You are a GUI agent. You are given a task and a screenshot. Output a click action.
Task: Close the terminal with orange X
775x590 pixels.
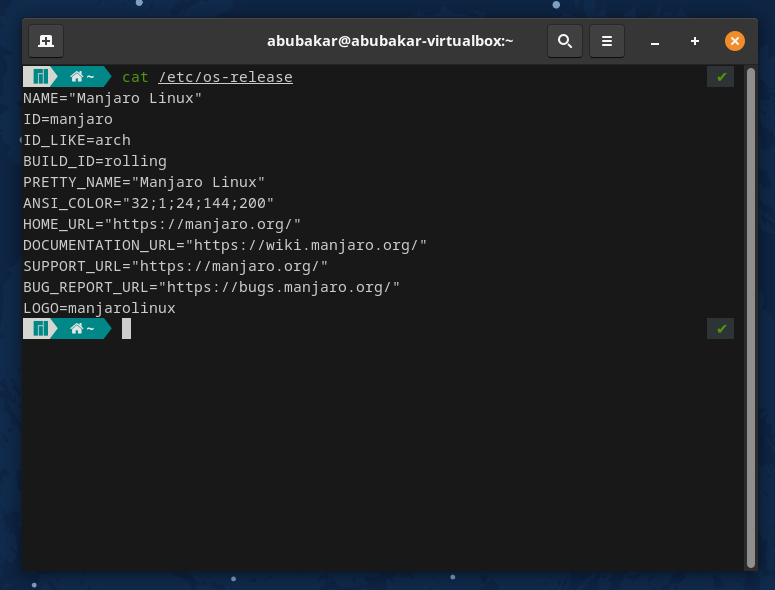(x=734, y=41)
